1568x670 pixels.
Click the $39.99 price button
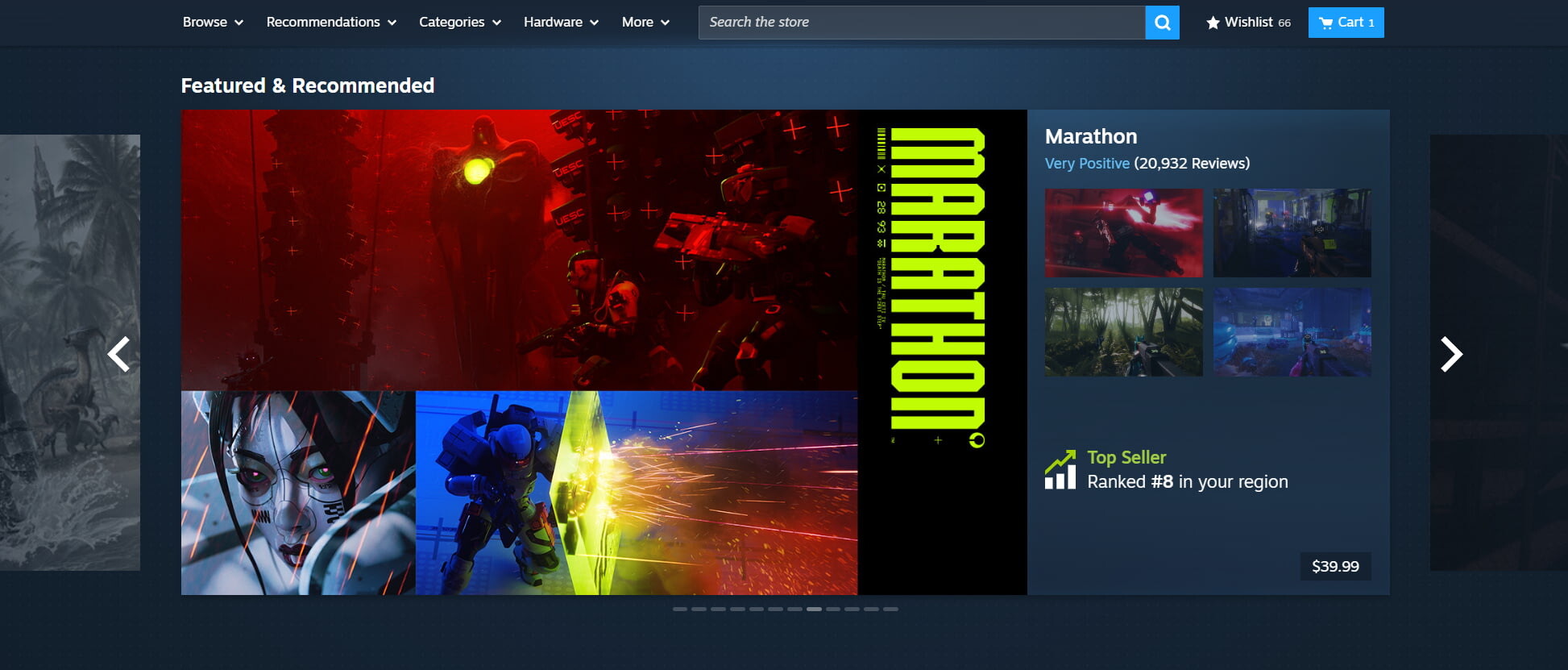pos(1335,566)
